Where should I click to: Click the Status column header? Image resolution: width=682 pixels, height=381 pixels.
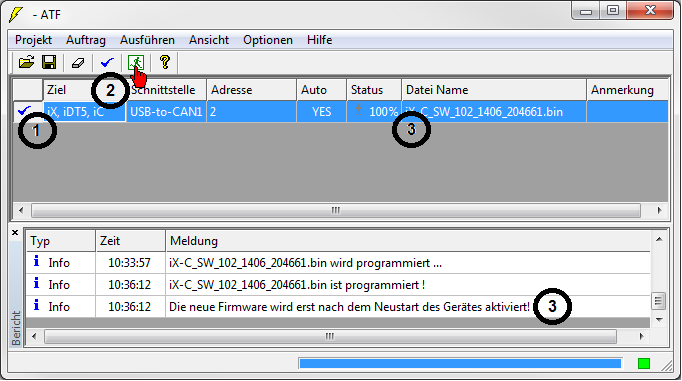click(x=374, y=90)
